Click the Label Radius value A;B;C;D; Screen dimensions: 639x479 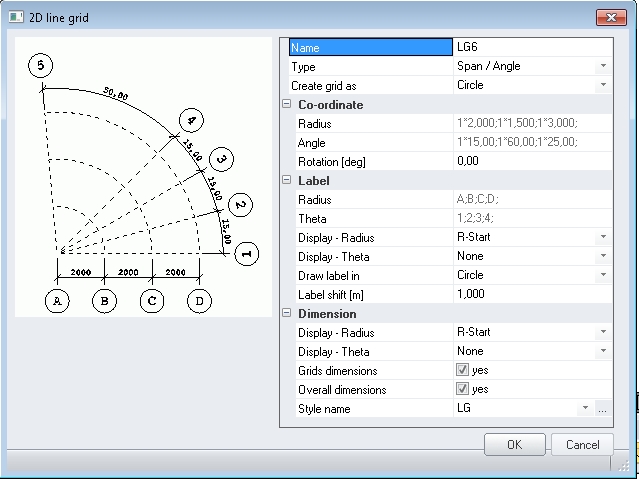coord(532,199)
